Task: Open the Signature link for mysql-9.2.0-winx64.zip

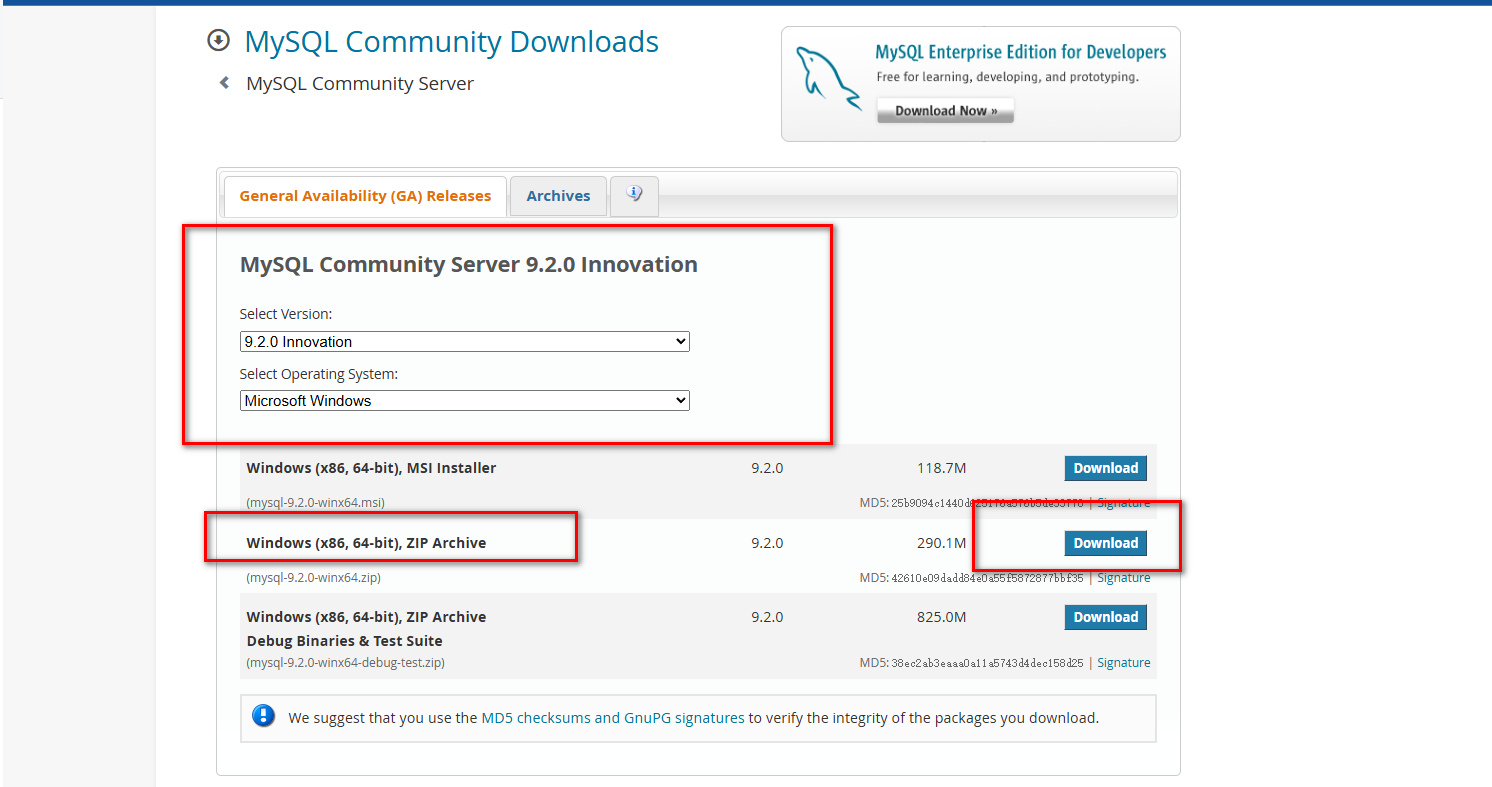Action: [x=1124, y=578]
